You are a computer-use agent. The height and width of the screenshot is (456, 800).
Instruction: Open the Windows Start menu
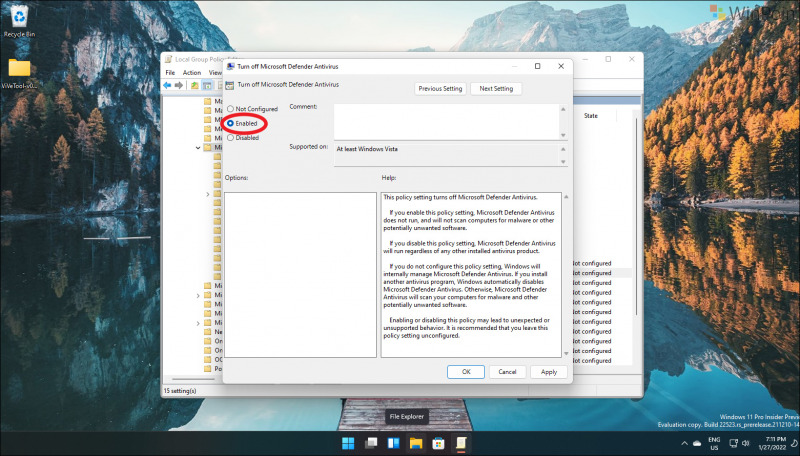coord(348,443)
